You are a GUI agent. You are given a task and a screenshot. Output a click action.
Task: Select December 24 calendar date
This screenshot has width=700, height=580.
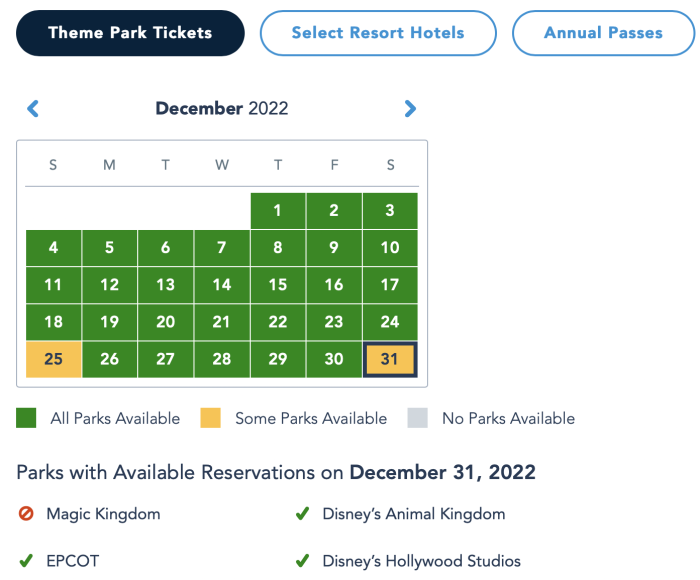[390, 322]
